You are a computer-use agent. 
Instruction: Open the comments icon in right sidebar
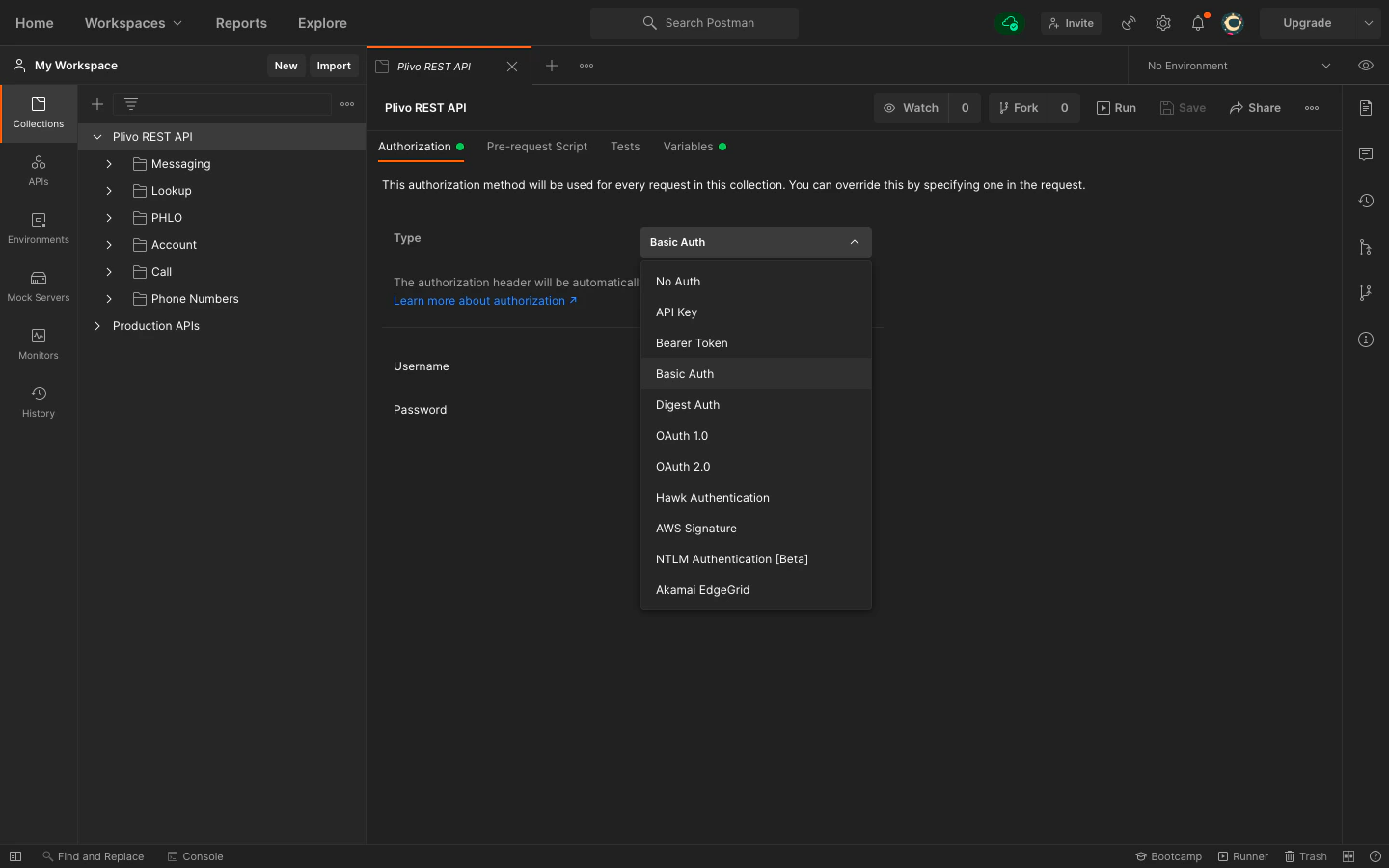point(1366,154)
